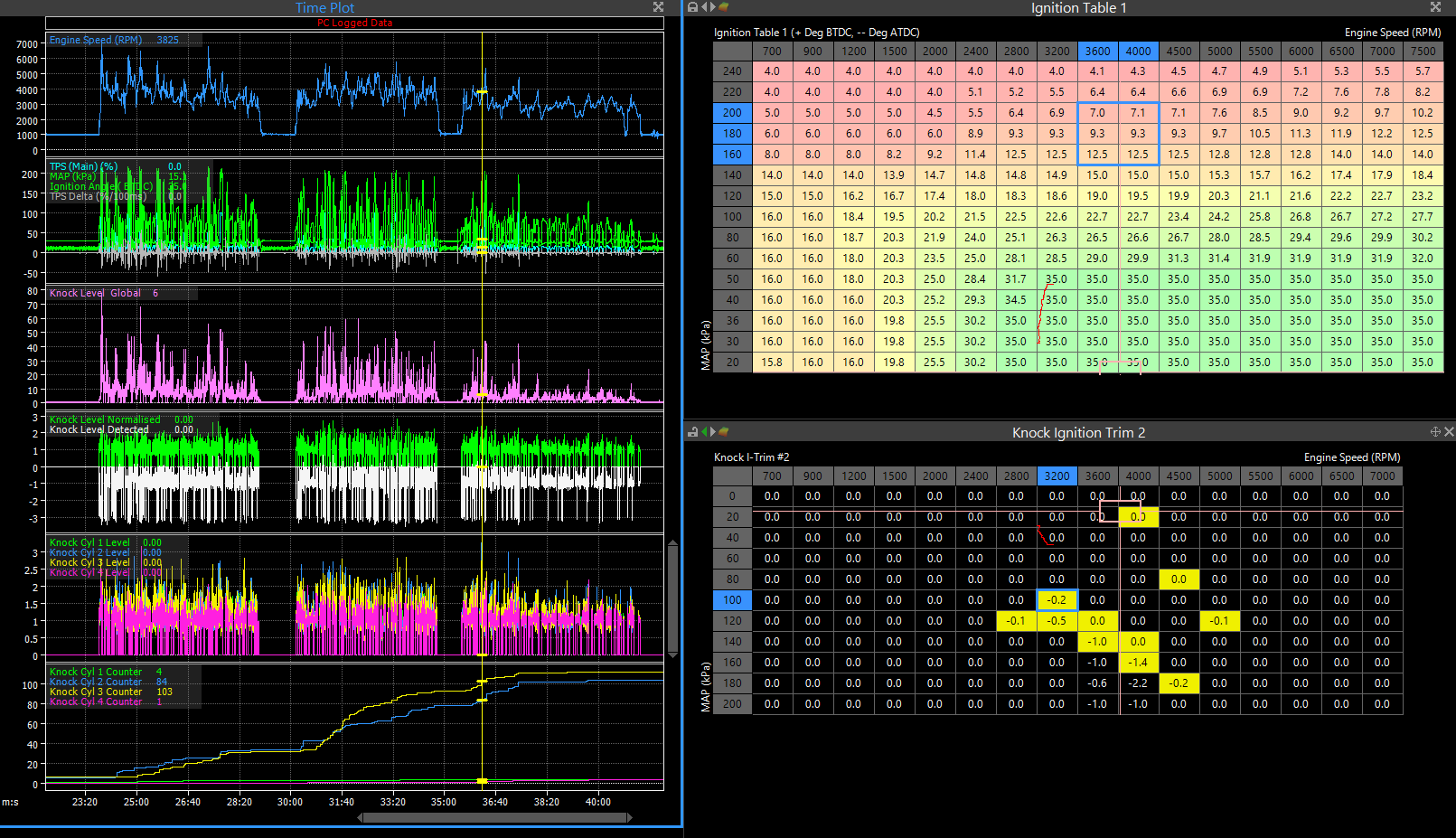Image resolution: width=1456 pixels, height=838 pixels.
Task: Select the 200 kPa row header in Ignition Table 1
Action: click(732, 113)
